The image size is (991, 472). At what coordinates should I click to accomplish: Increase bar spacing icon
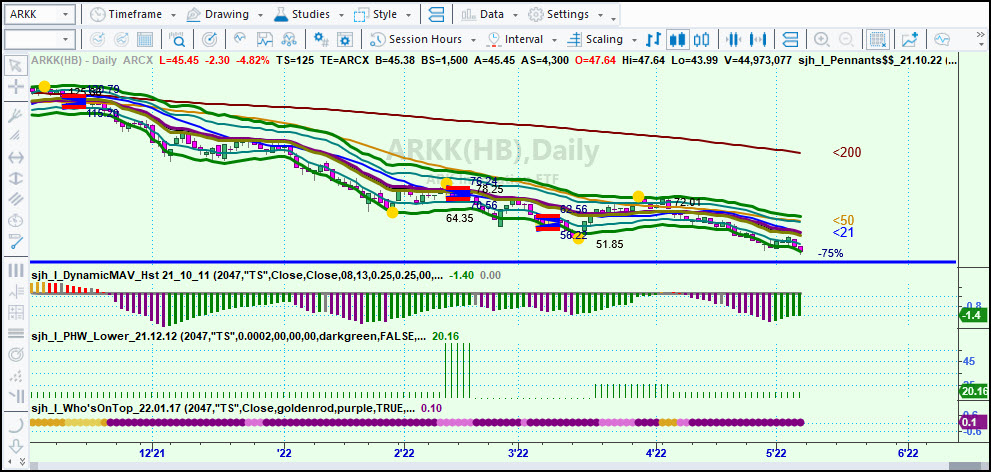(758, 39)
